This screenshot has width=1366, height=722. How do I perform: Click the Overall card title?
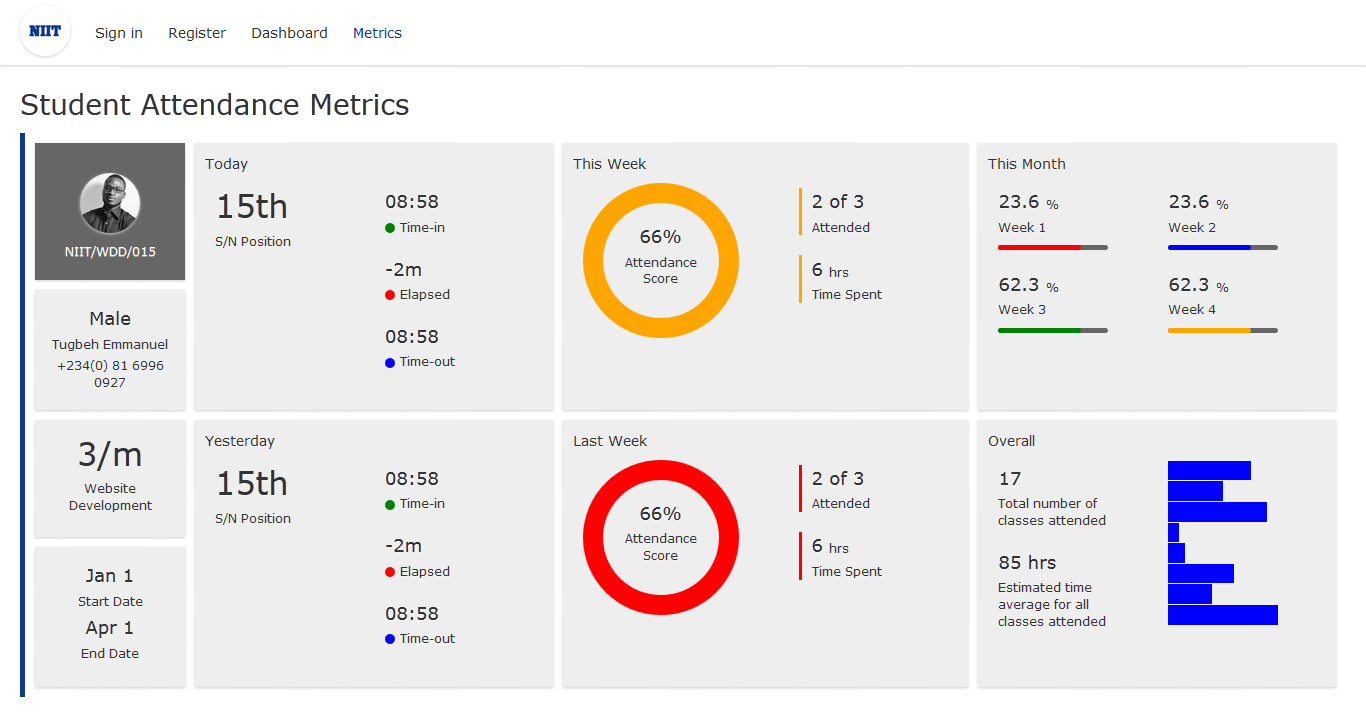tap(1012, 441)
